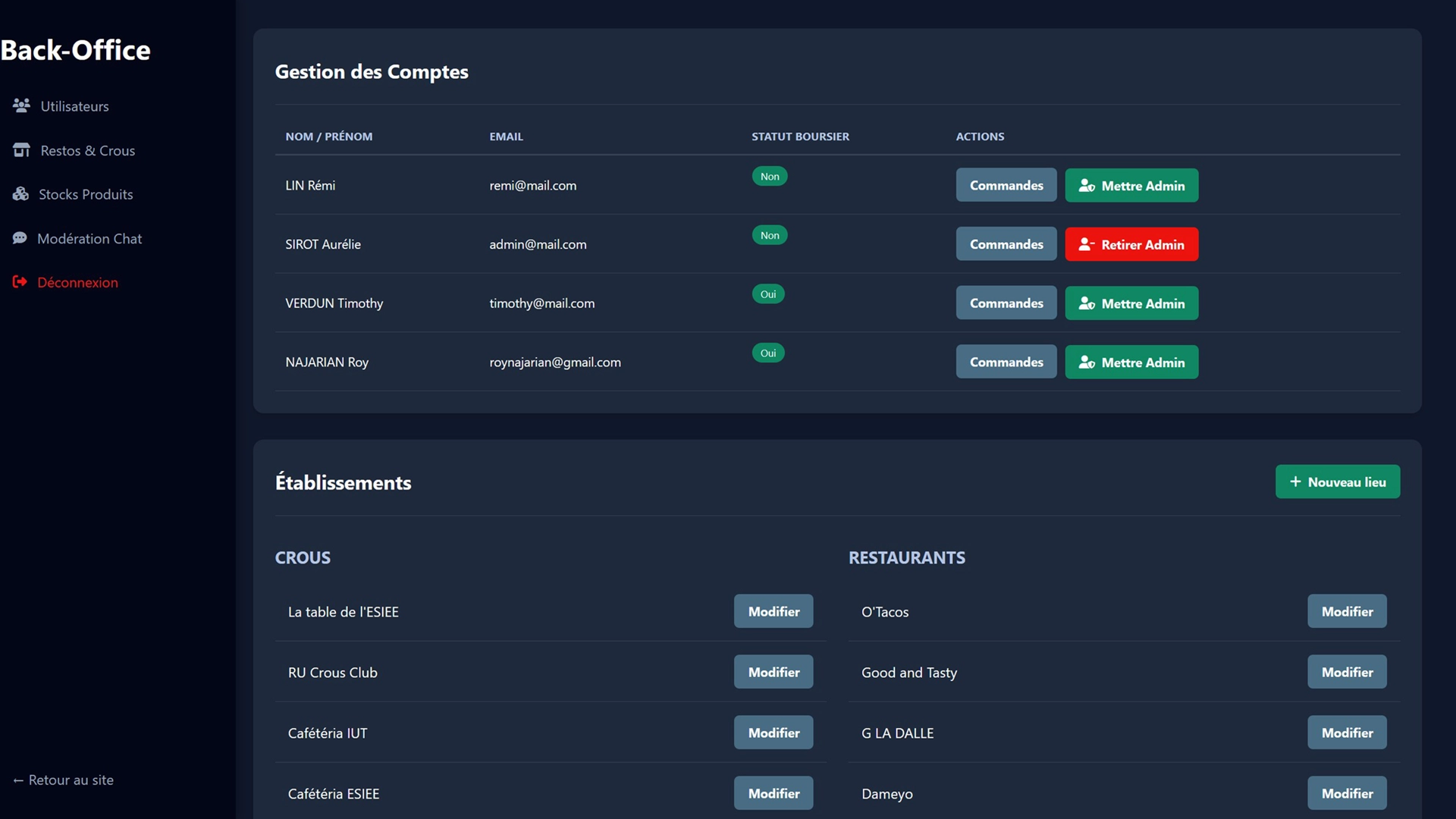Click the Restos & Crous store icon
The width and height of the screenshot is (1456, 819).
tap(21, 150)
